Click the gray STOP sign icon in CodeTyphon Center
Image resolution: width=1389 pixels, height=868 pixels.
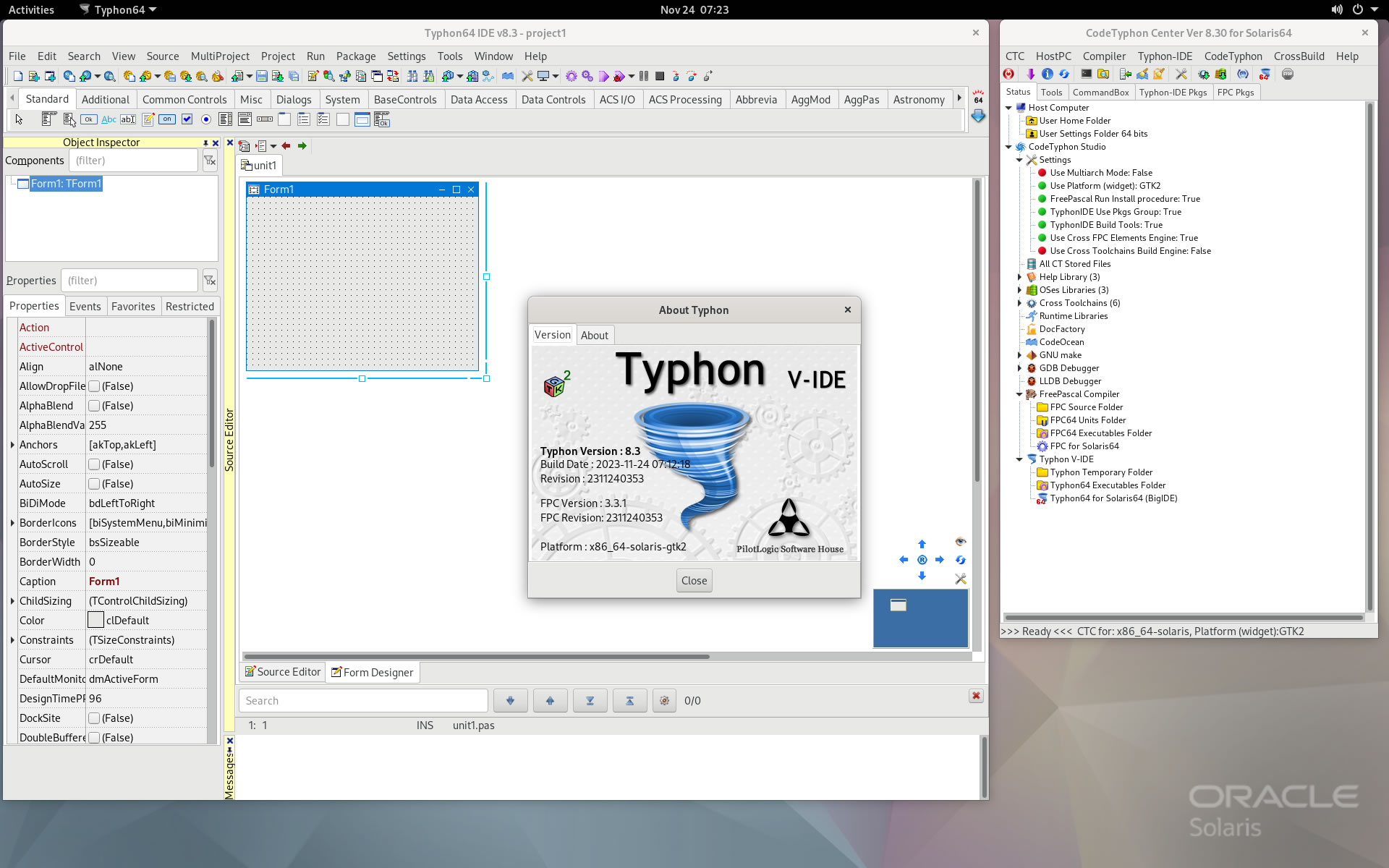pyautogui.click(x=1288, y=74)
